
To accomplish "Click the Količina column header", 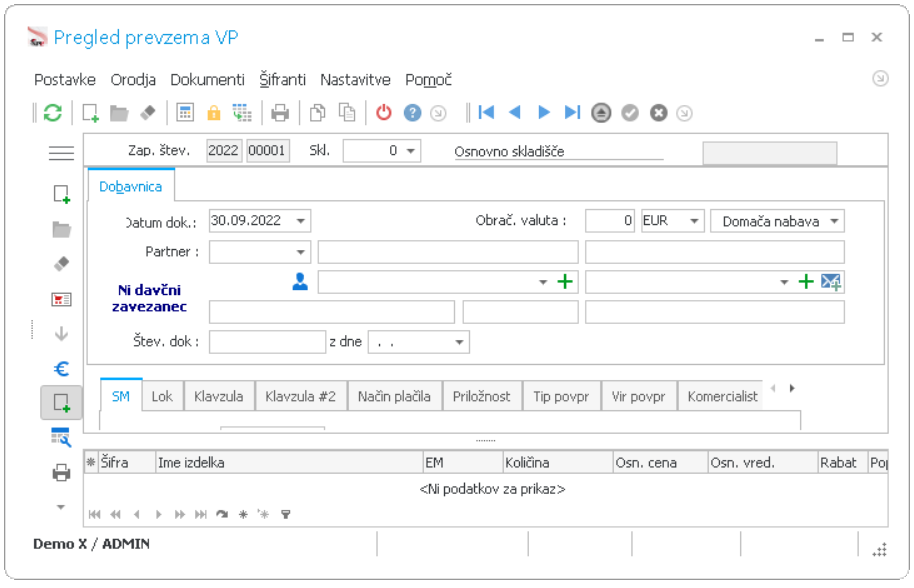I will [558, 463].
